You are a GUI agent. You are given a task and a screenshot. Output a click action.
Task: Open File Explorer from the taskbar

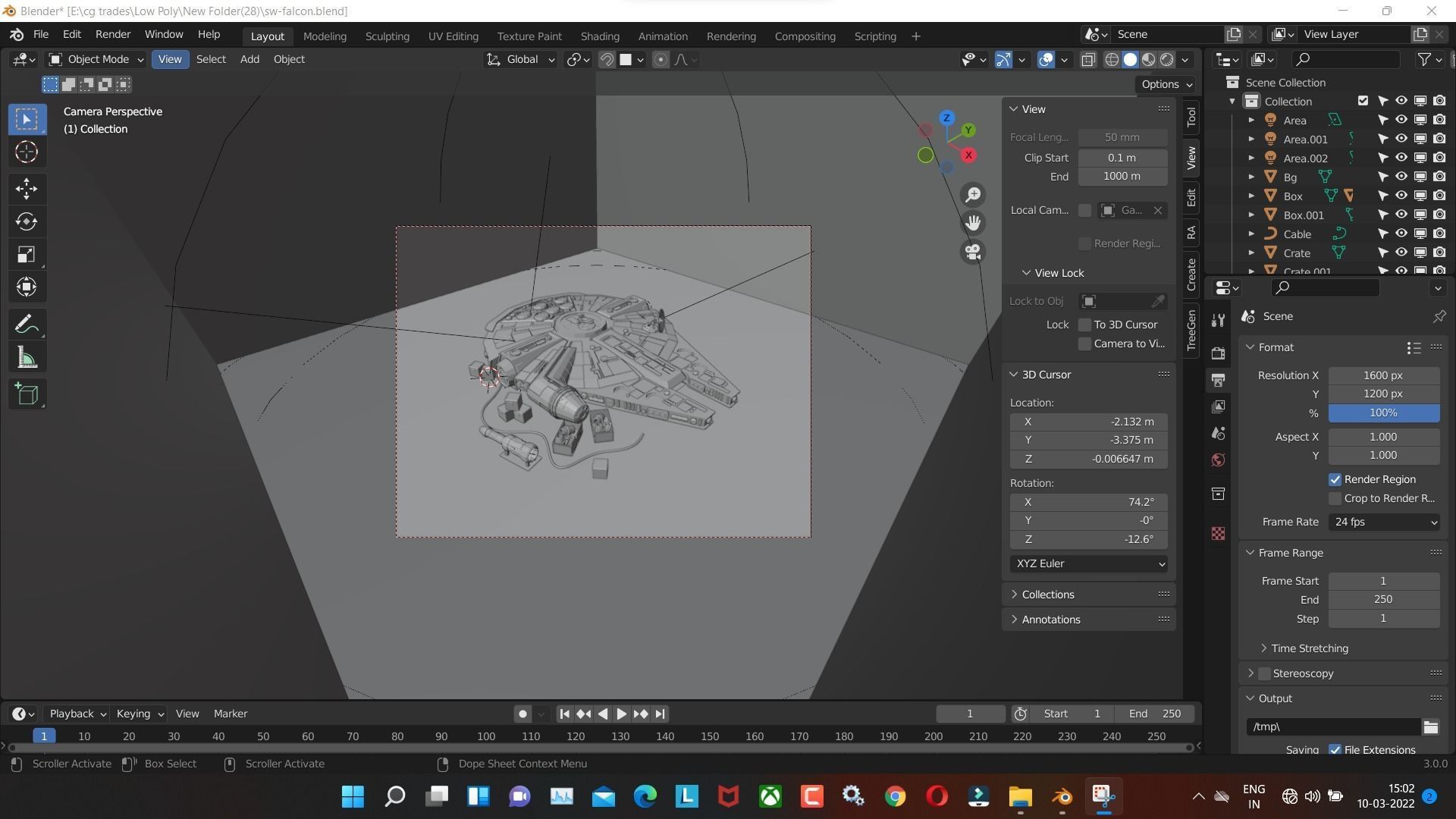1020,796
